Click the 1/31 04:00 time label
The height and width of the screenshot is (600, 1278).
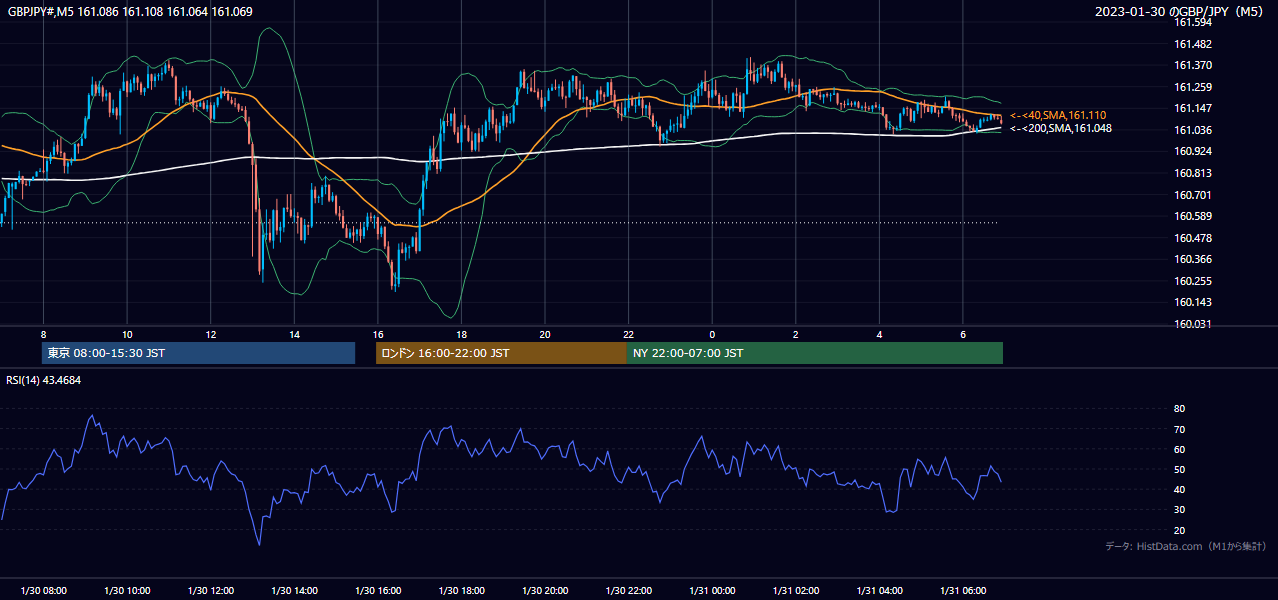[x=879, y=591]
